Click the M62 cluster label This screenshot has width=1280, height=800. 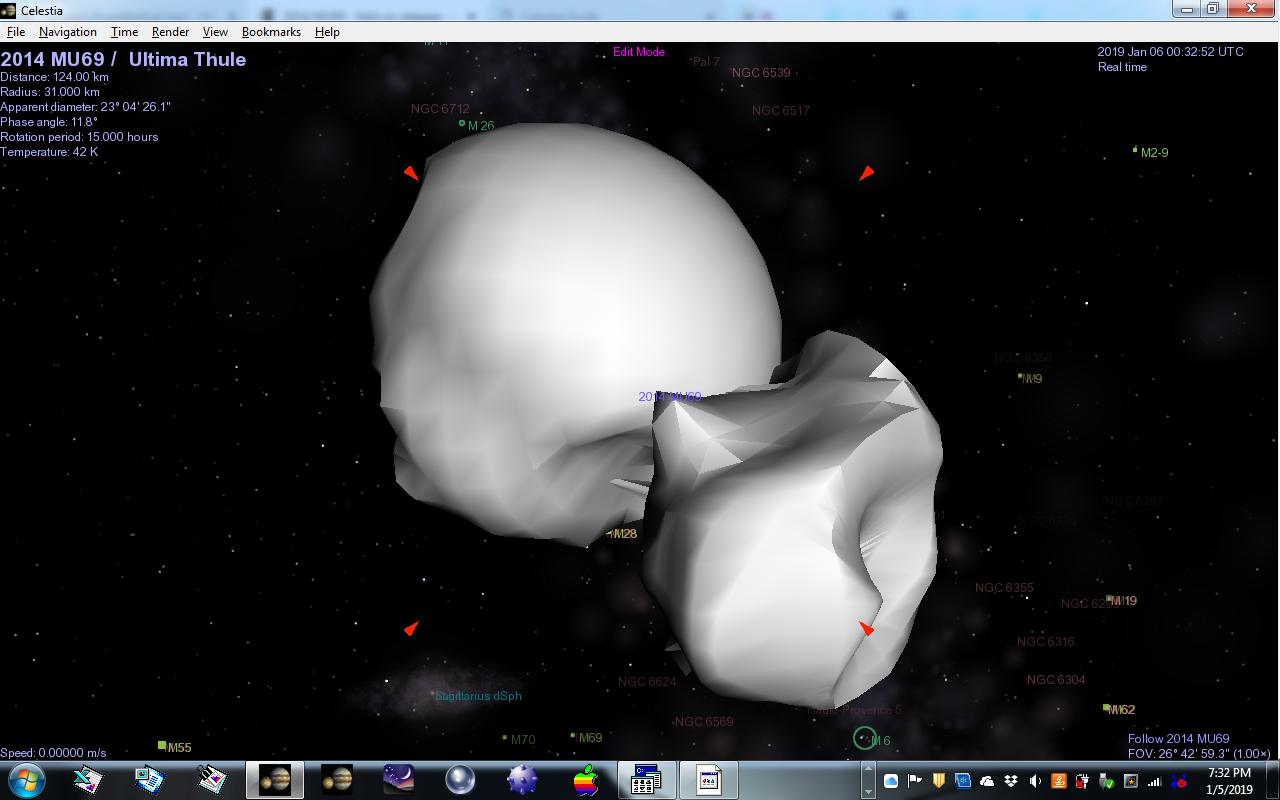coord(1123,710)
